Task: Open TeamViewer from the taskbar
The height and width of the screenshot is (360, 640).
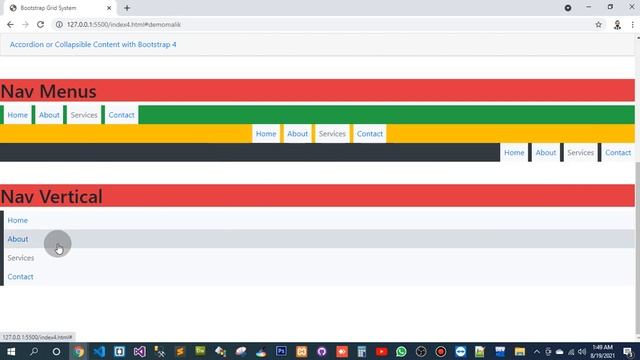Action: click(460, 351)
